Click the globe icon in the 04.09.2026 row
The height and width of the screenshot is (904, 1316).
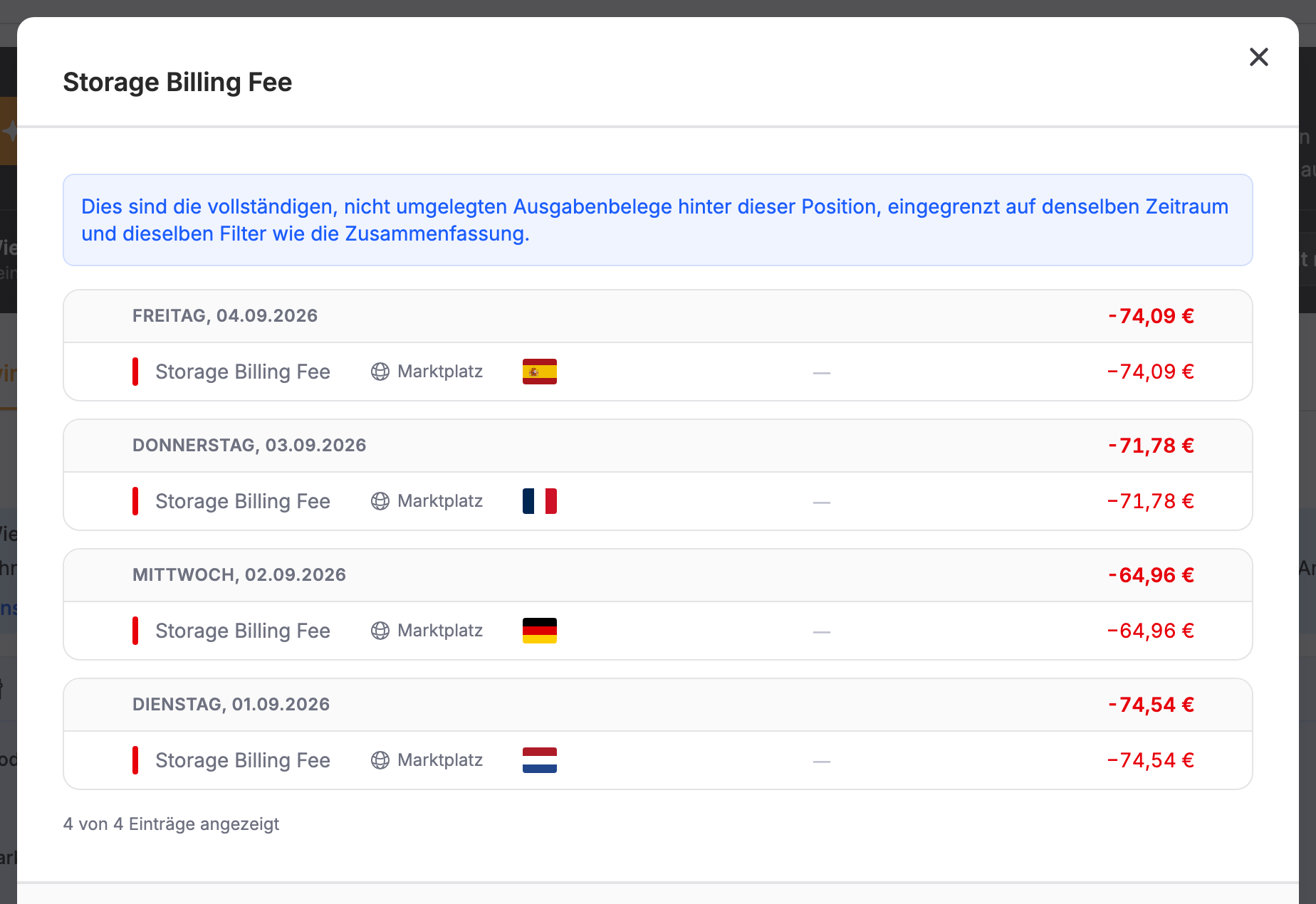tap(380, 372)
